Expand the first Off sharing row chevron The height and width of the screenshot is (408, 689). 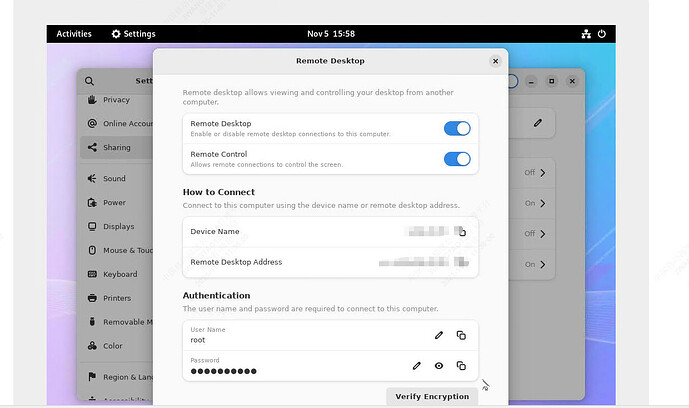pyautogui.click(x=542, y=173)
